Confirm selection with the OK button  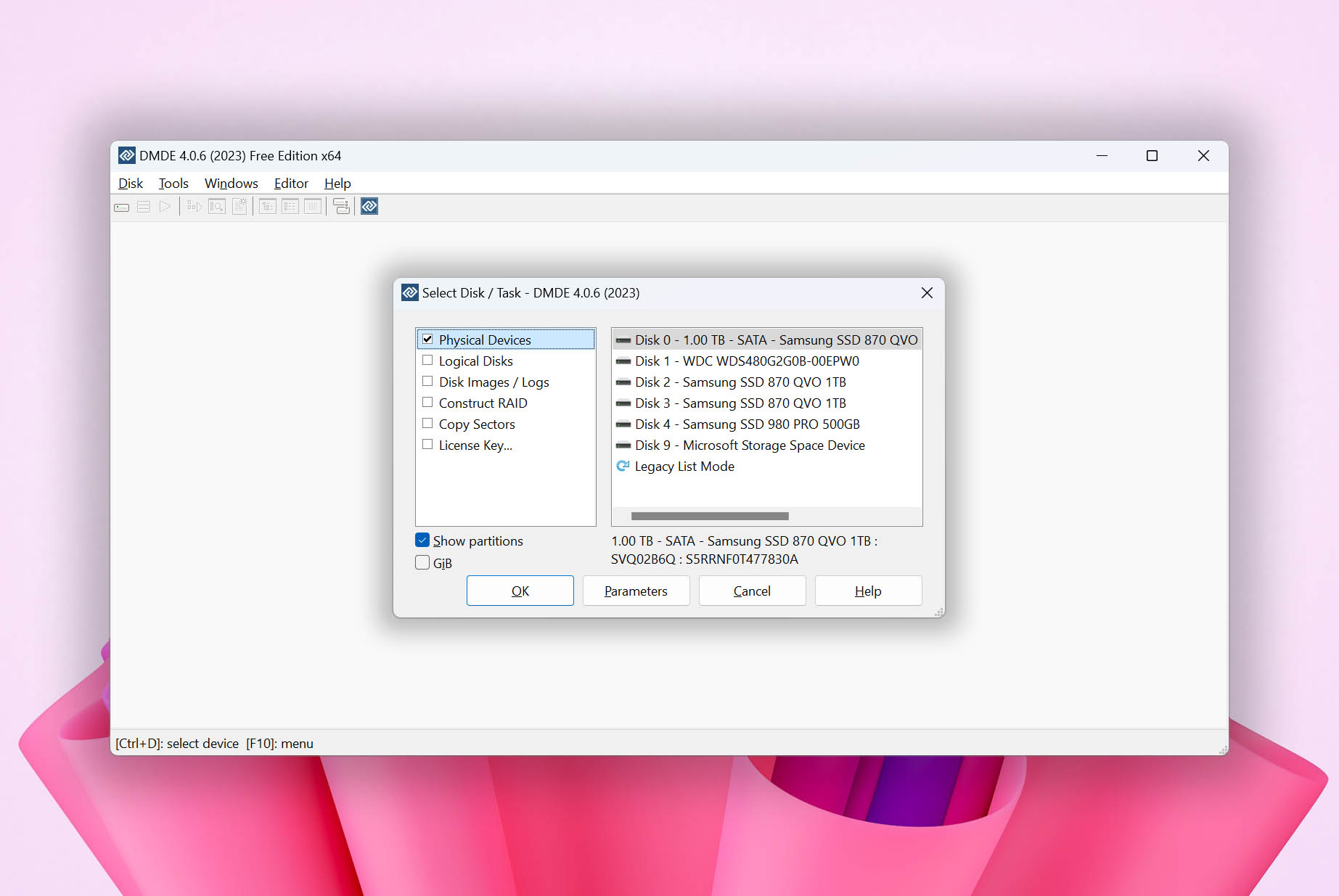click(x=520, y=591)
